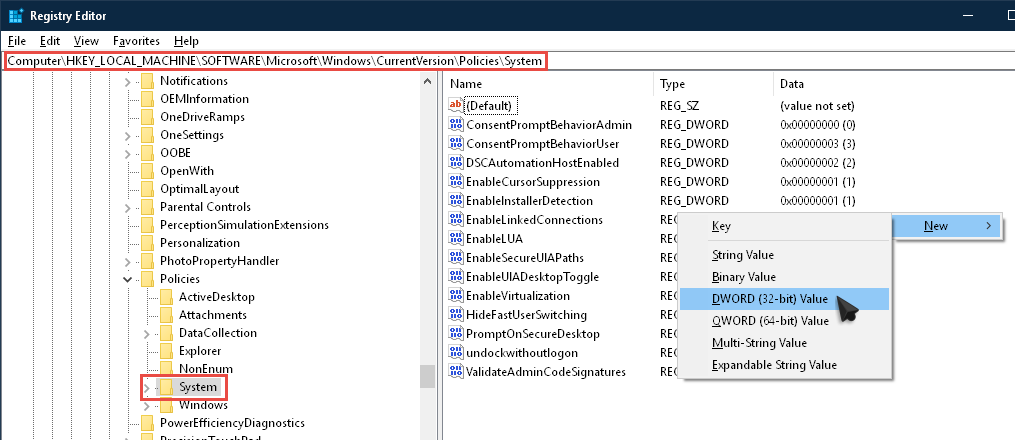Click the Policies folder icon

point(148,279)
